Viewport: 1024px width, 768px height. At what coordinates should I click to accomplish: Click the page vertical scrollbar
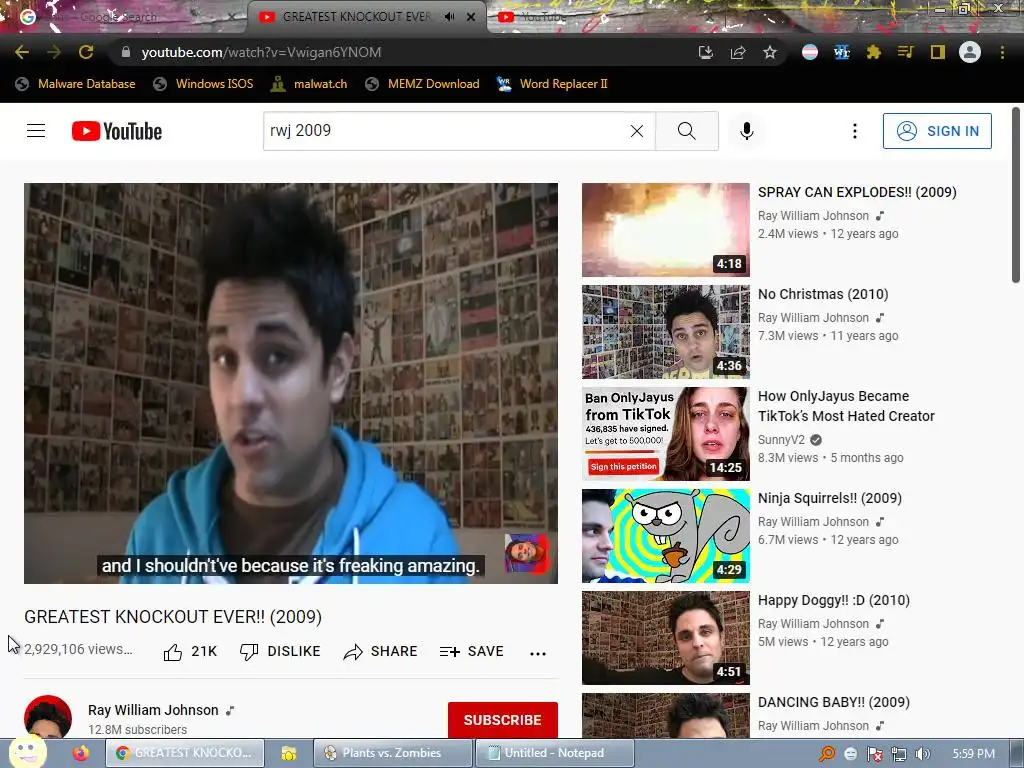pyautogui.click(x=1016, y=196)
